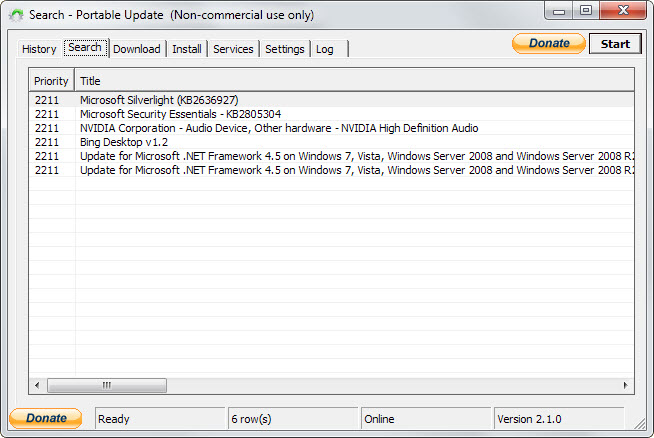Open the Settings tab
The width and height of the screenshot is (654, 438).
(x=285, y=49)
